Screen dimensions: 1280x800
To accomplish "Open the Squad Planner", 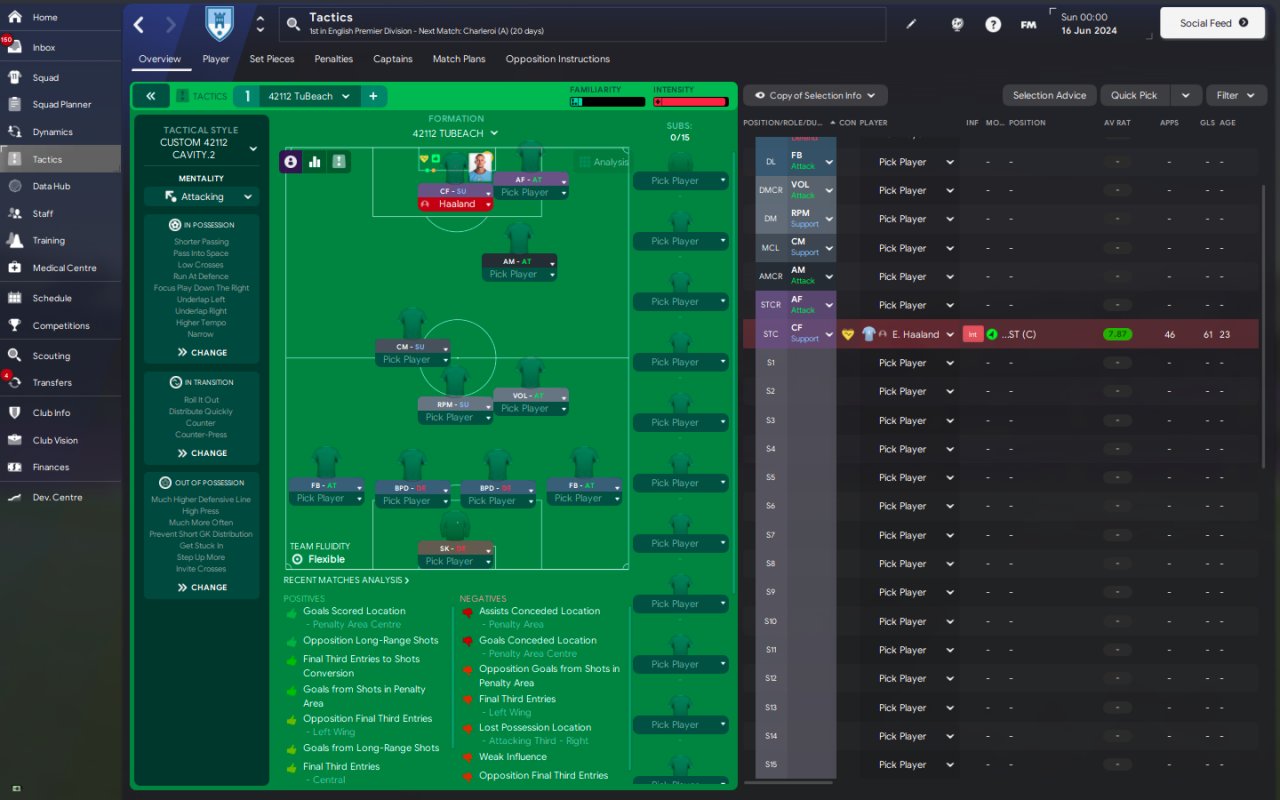I will (x=60, y=104).
